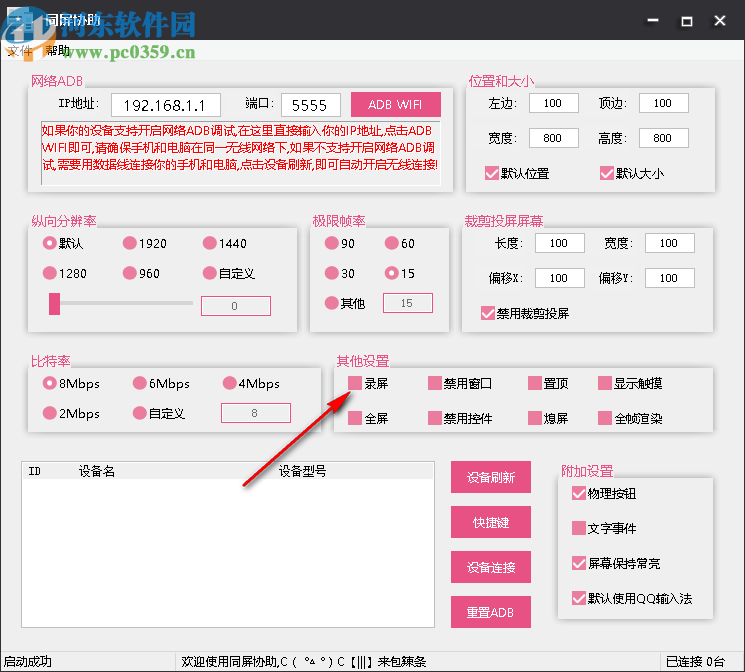Enable the 禁用控件 checkbox

click(435, 418)
